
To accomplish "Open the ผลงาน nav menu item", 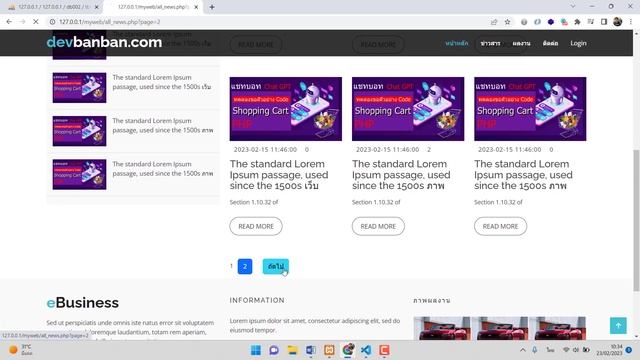I will (x=521, y=43).
